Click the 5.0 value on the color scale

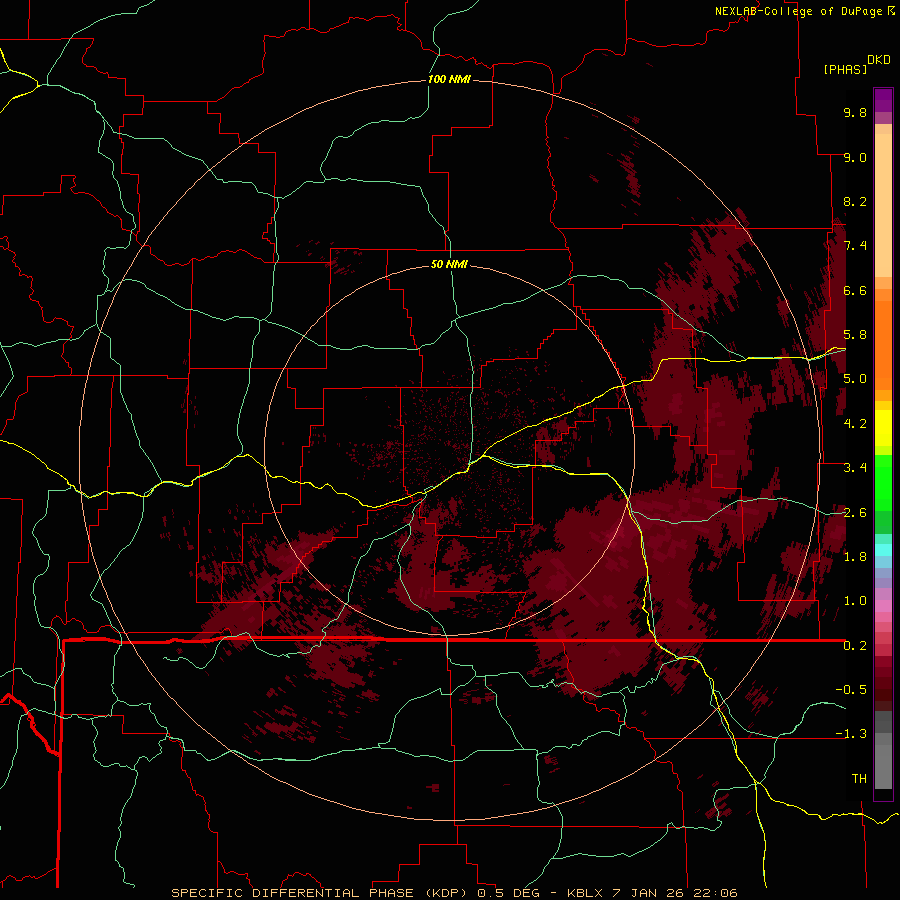(x=855, y=379)
